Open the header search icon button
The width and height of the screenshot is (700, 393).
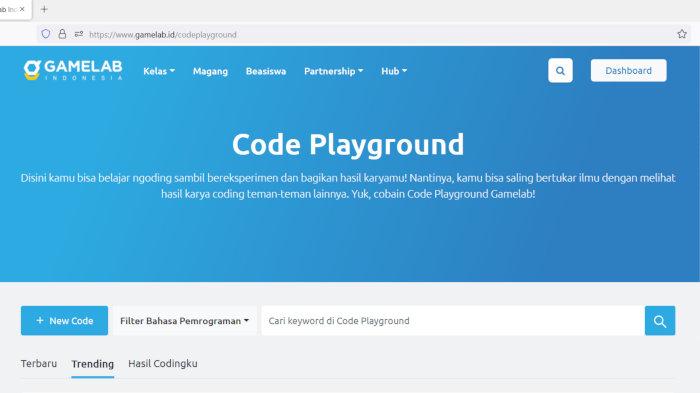(560, 71)
